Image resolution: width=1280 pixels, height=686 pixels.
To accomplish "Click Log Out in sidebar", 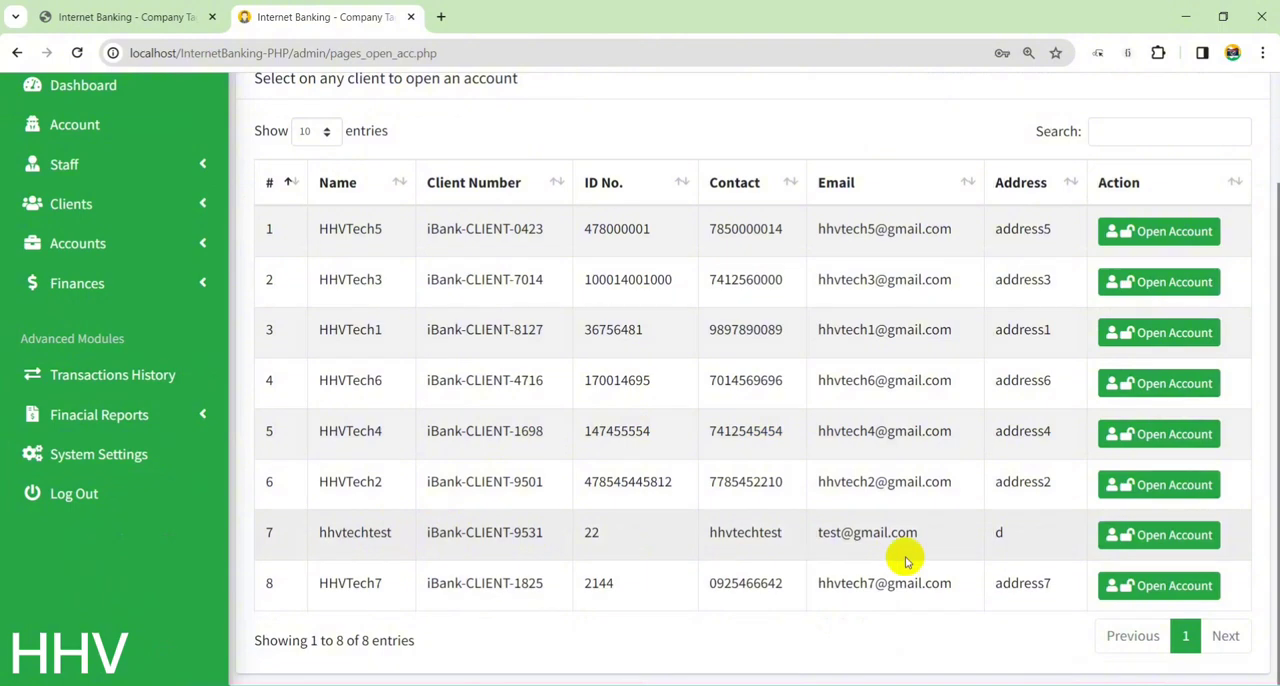I will 74,493.
